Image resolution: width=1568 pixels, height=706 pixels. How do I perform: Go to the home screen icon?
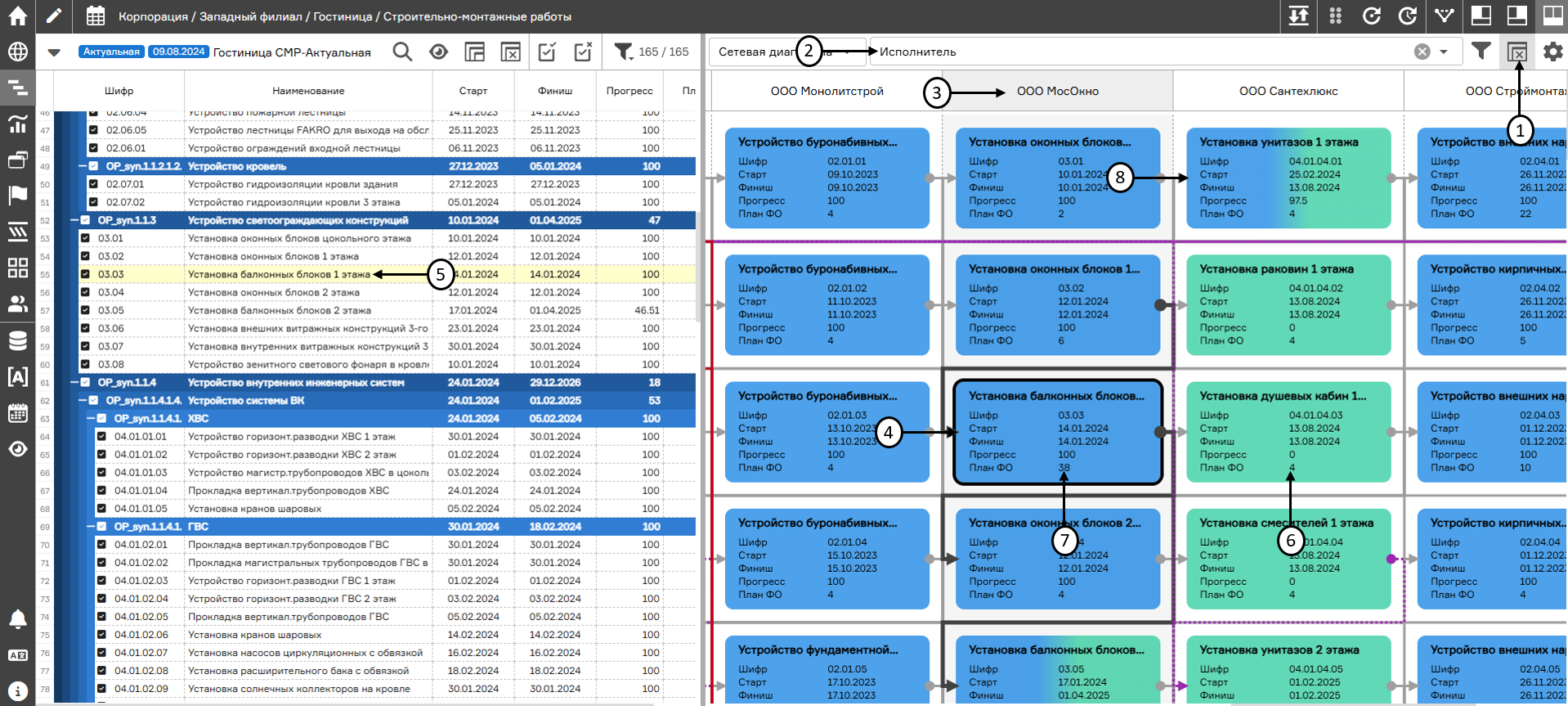(17, 16)
